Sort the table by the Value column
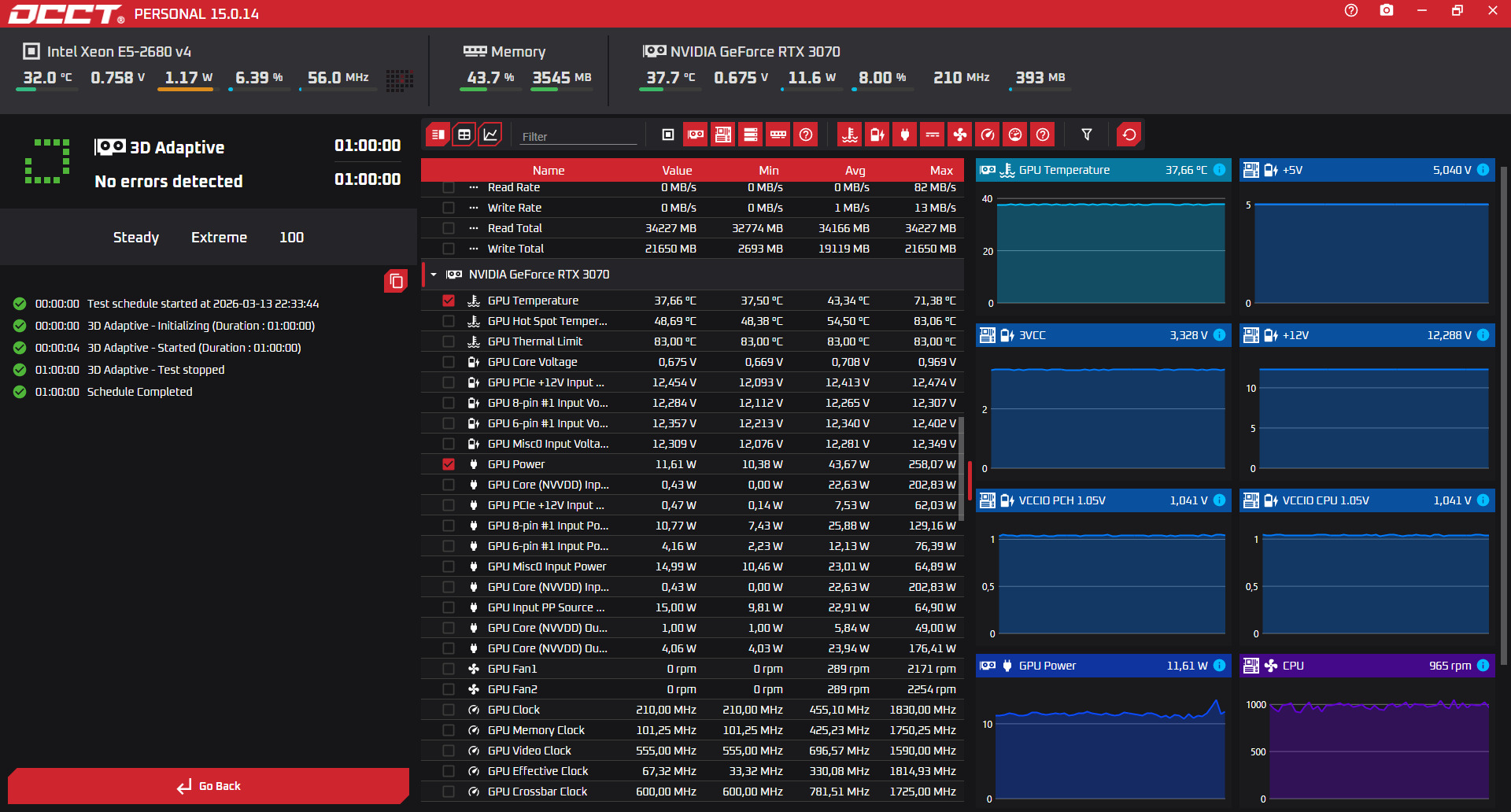Screen dimensions: 1511x812 677,171
